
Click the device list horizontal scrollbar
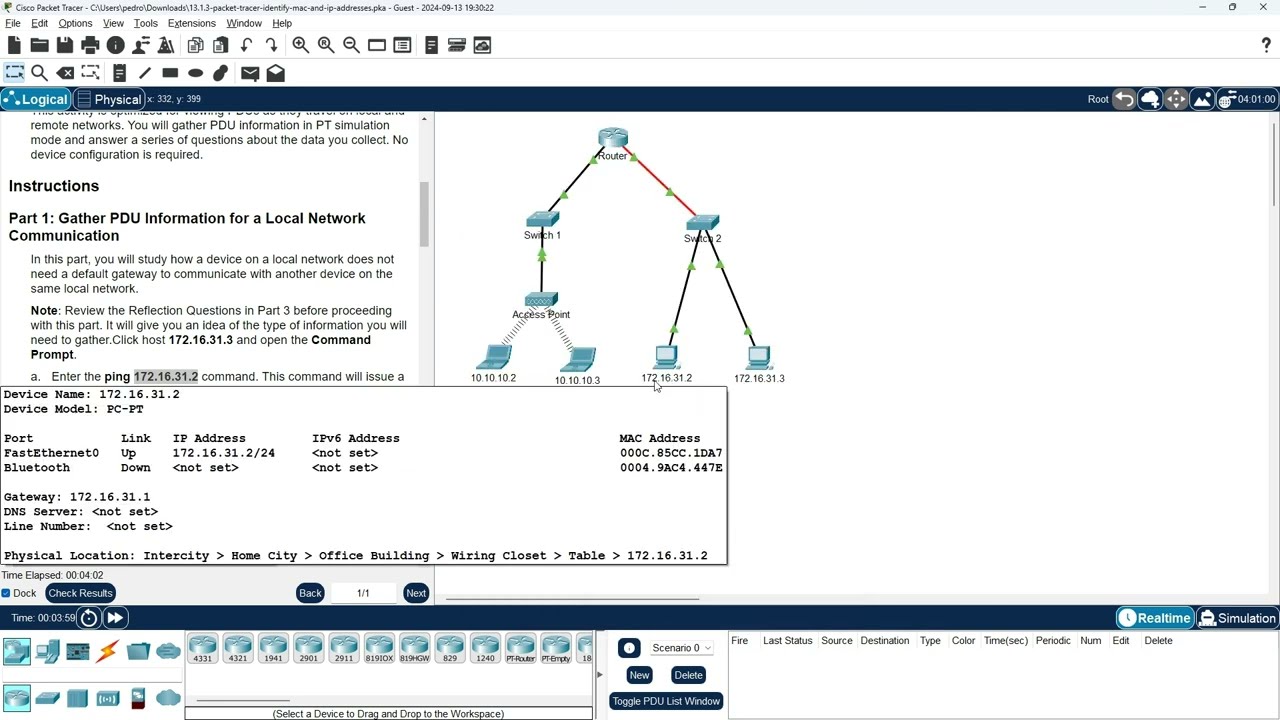[243, 702]
